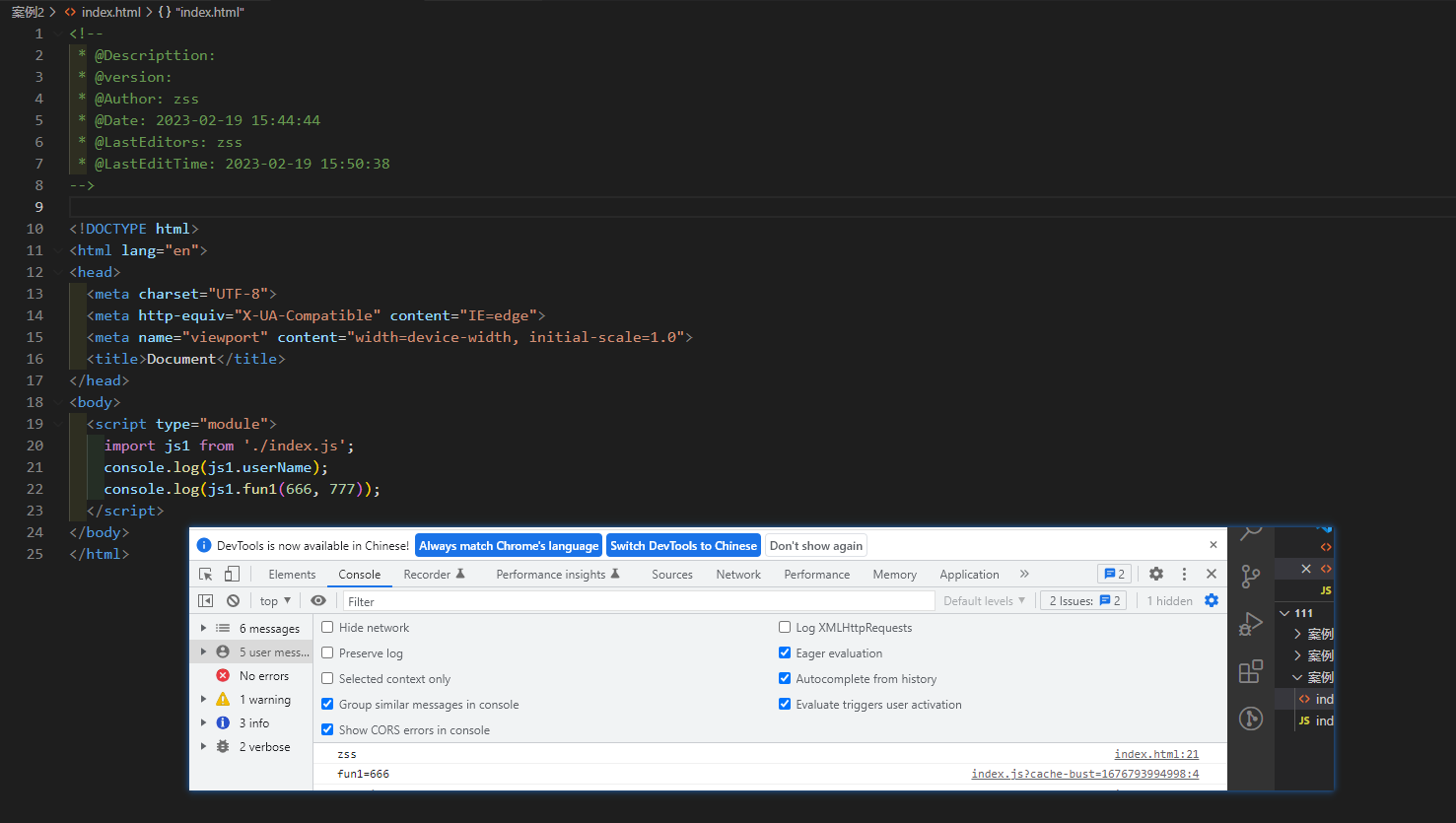Click the fun1=666 console log output
The height and width of the screenshot is (823, 1456).
click(x=363, y=774)
